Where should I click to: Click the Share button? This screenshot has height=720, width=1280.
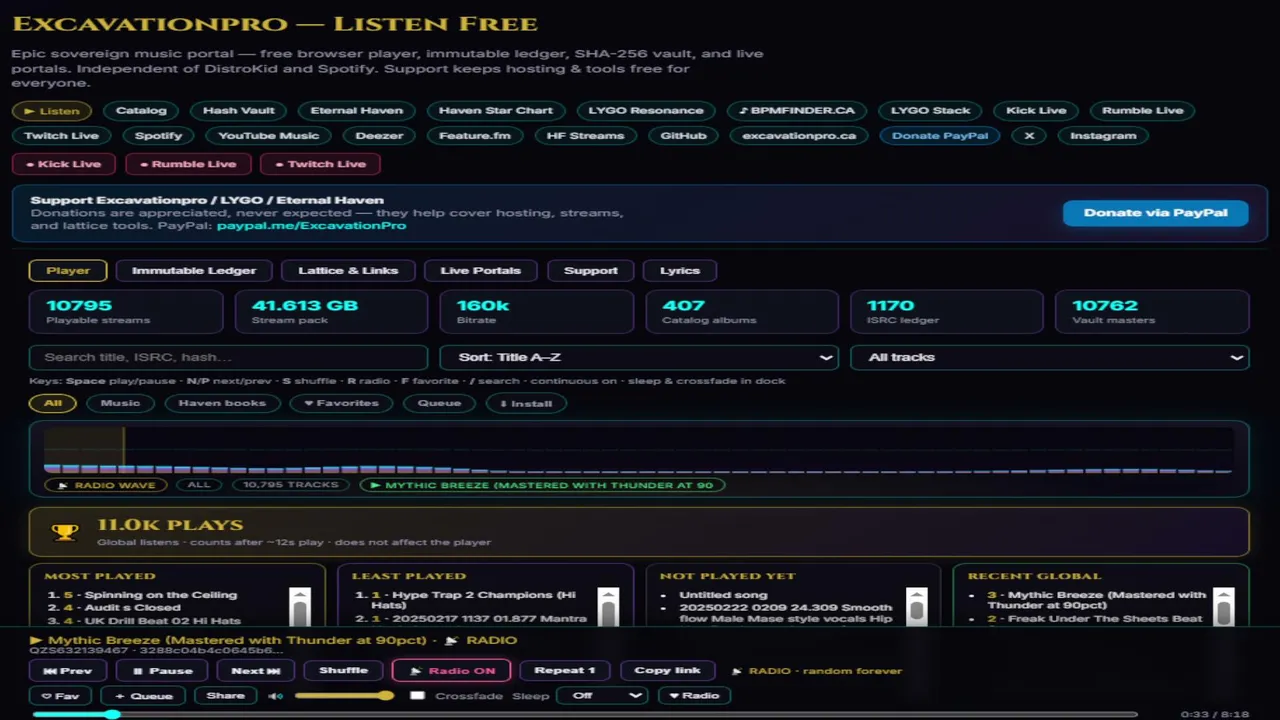coord(226,696)
